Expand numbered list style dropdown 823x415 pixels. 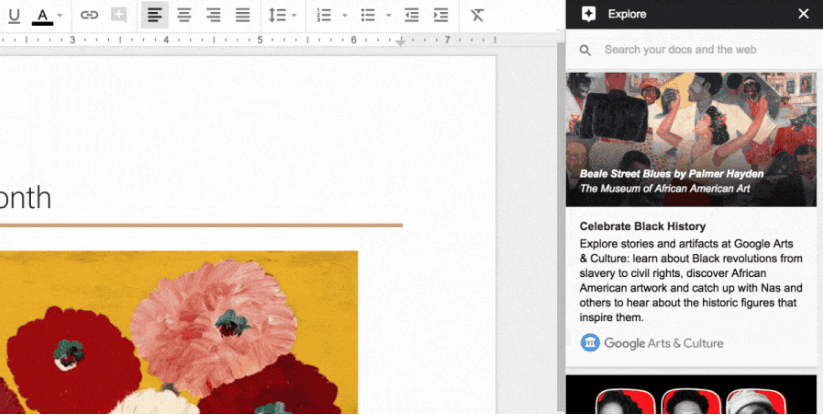(344, 15)
